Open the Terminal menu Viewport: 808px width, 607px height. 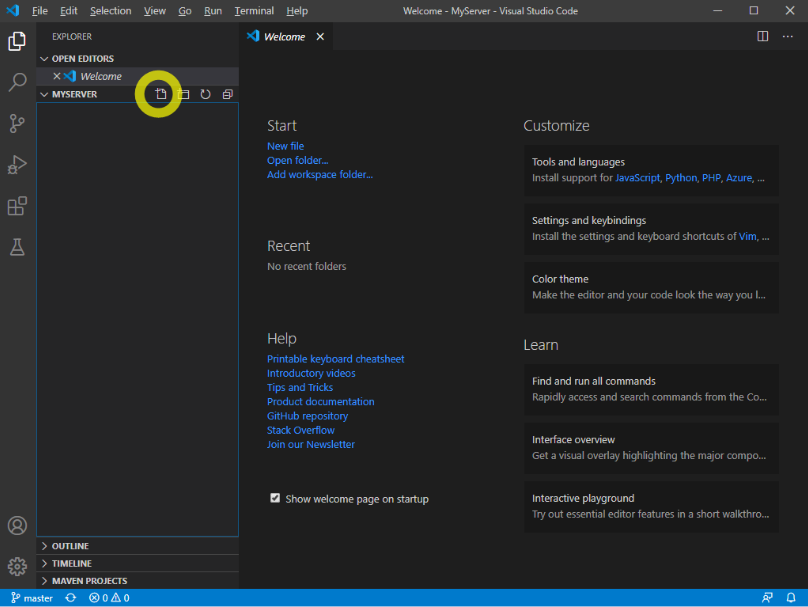(254, 11)
